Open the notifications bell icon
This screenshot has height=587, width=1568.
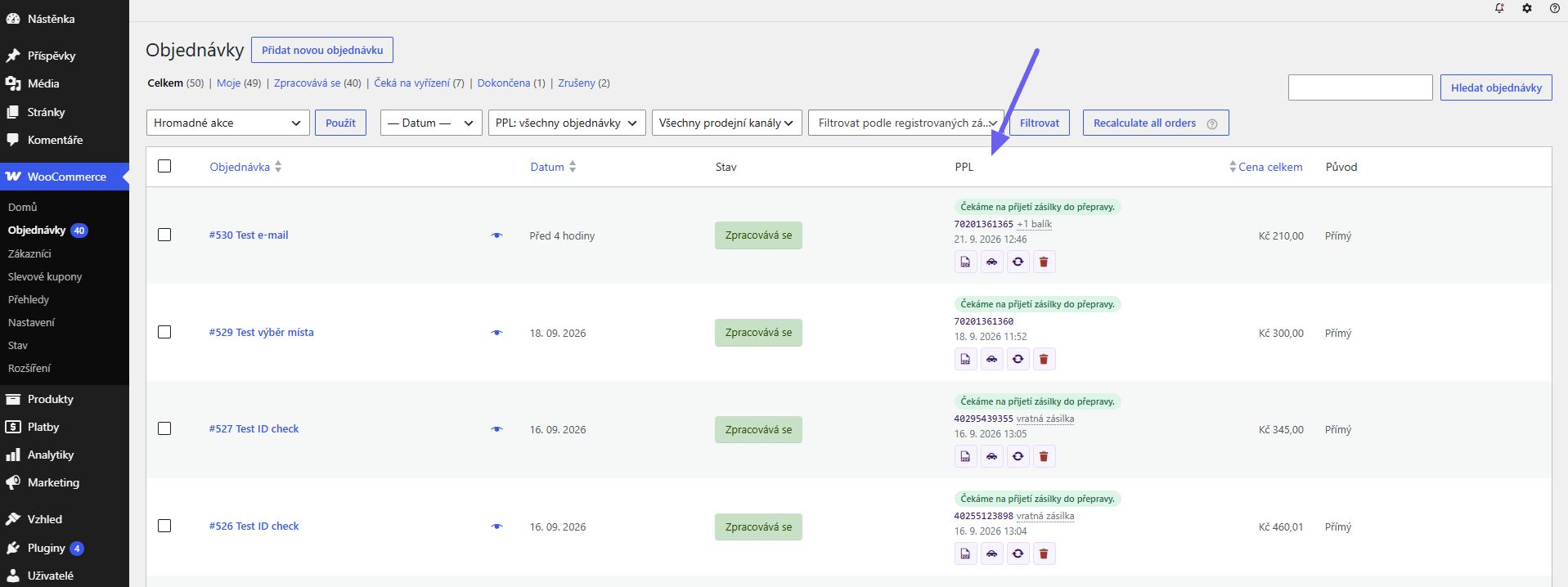(1499, 8)
